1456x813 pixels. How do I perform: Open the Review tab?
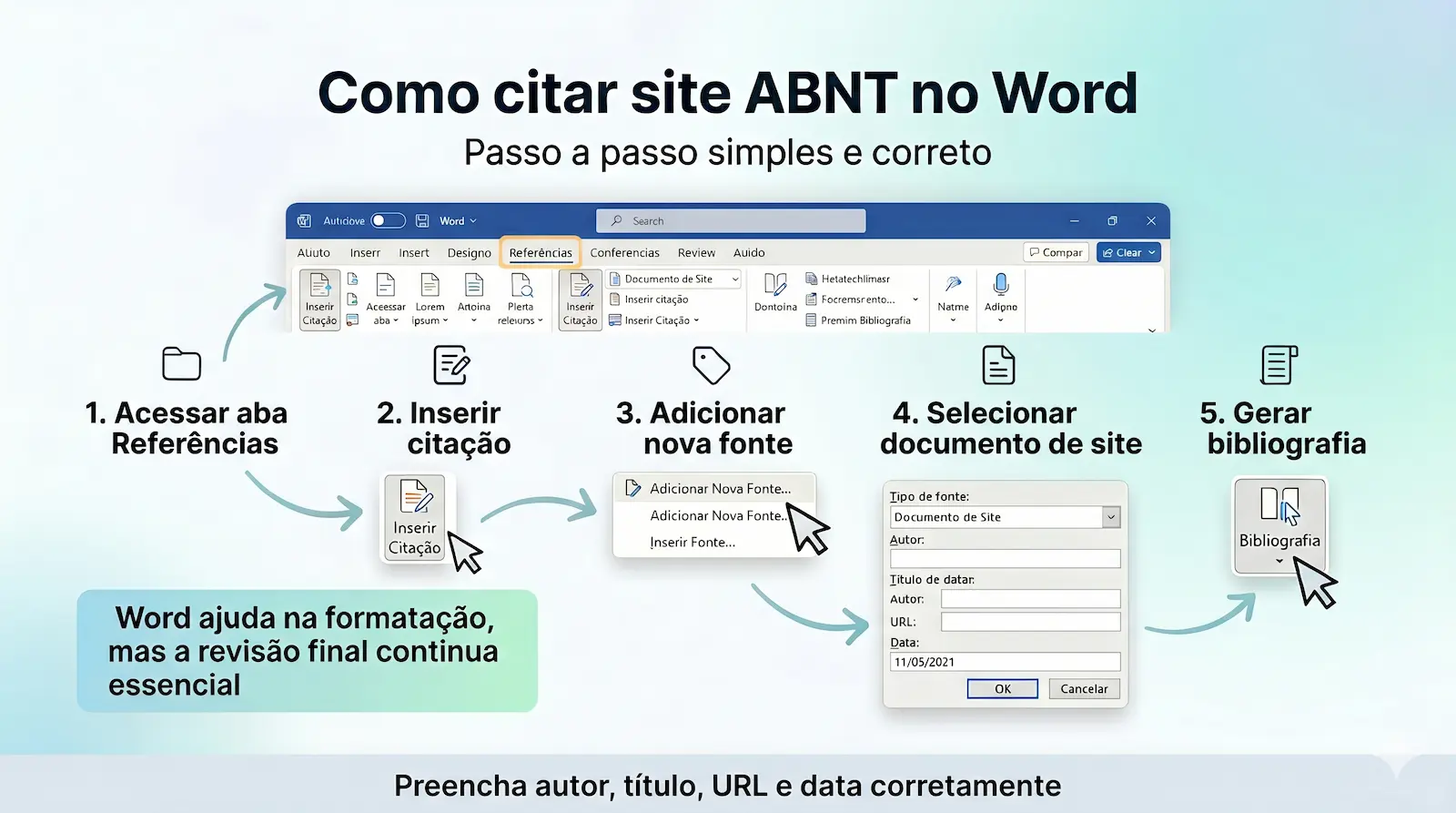[696, 253]
